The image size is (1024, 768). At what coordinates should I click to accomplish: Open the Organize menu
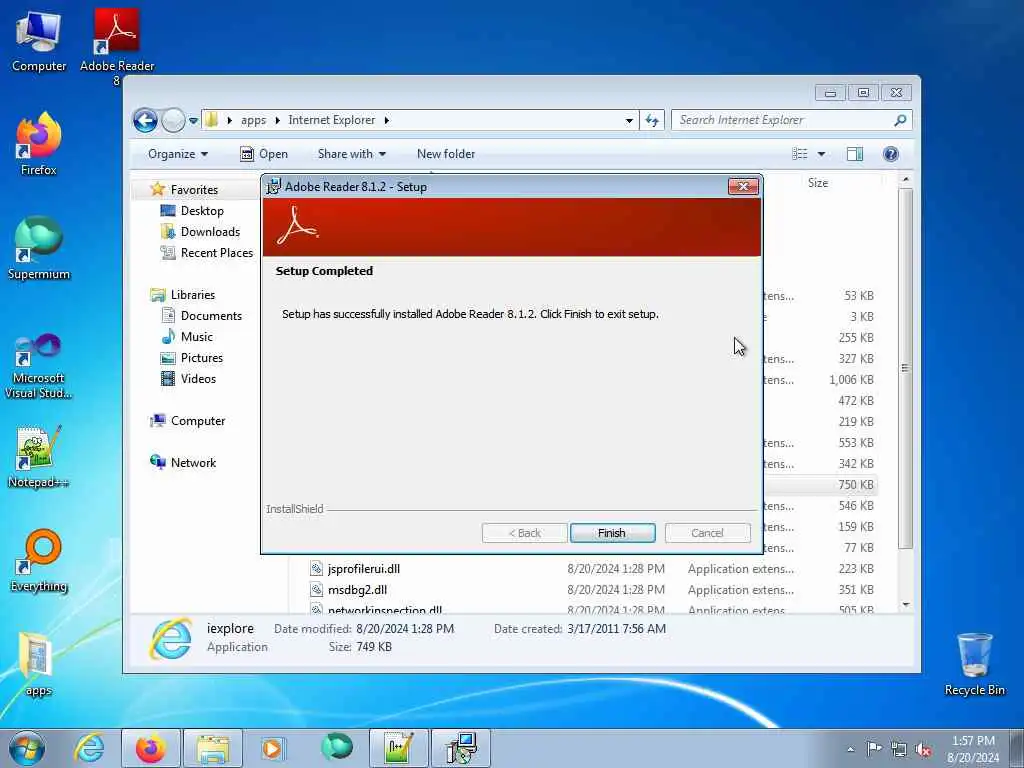tap(178, 154)
